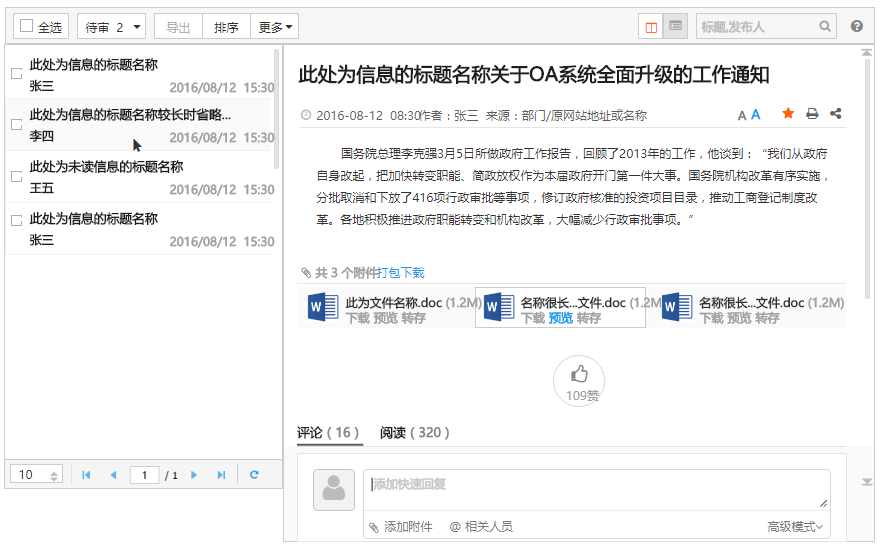Click the refresh icon in pagination bar
Screen dimensions: 885x544
click(x=254, y=475)
